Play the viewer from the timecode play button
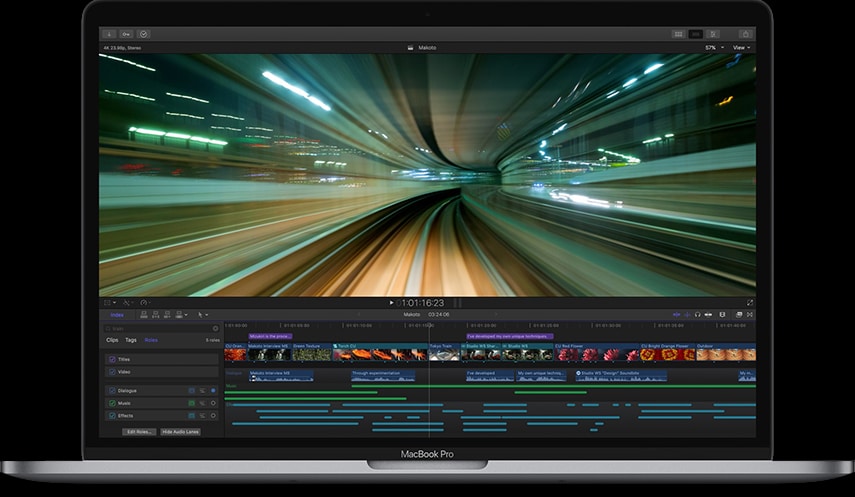This screenshot has height=497, width=855. [391, 302]
